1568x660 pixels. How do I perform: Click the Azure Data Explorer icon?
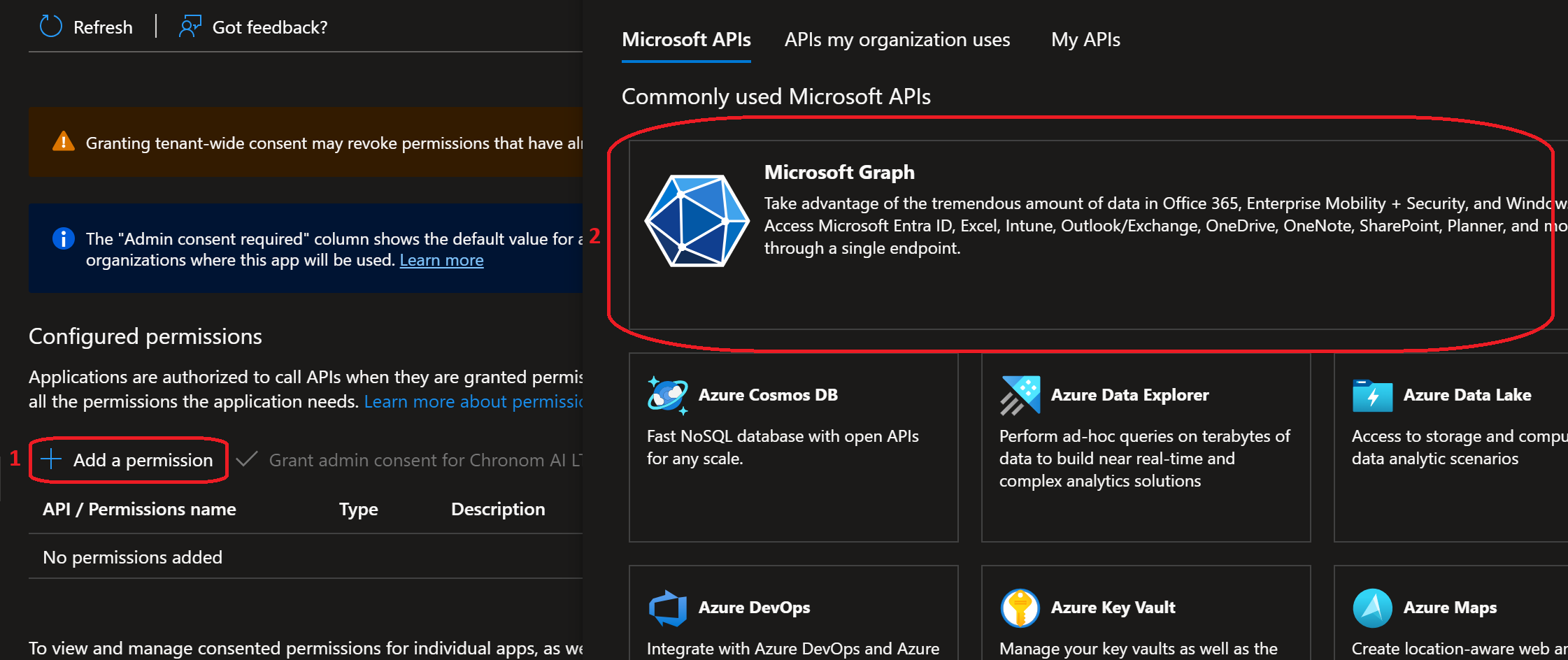click(1020, 395)
